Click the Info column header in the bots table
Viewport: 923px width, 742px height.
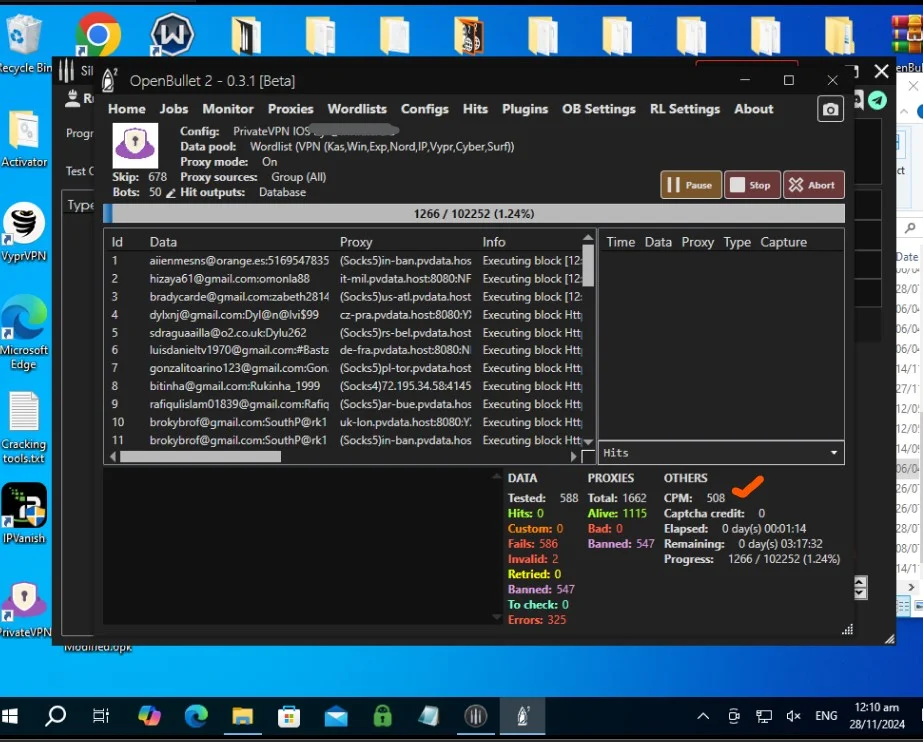point(493,242)
